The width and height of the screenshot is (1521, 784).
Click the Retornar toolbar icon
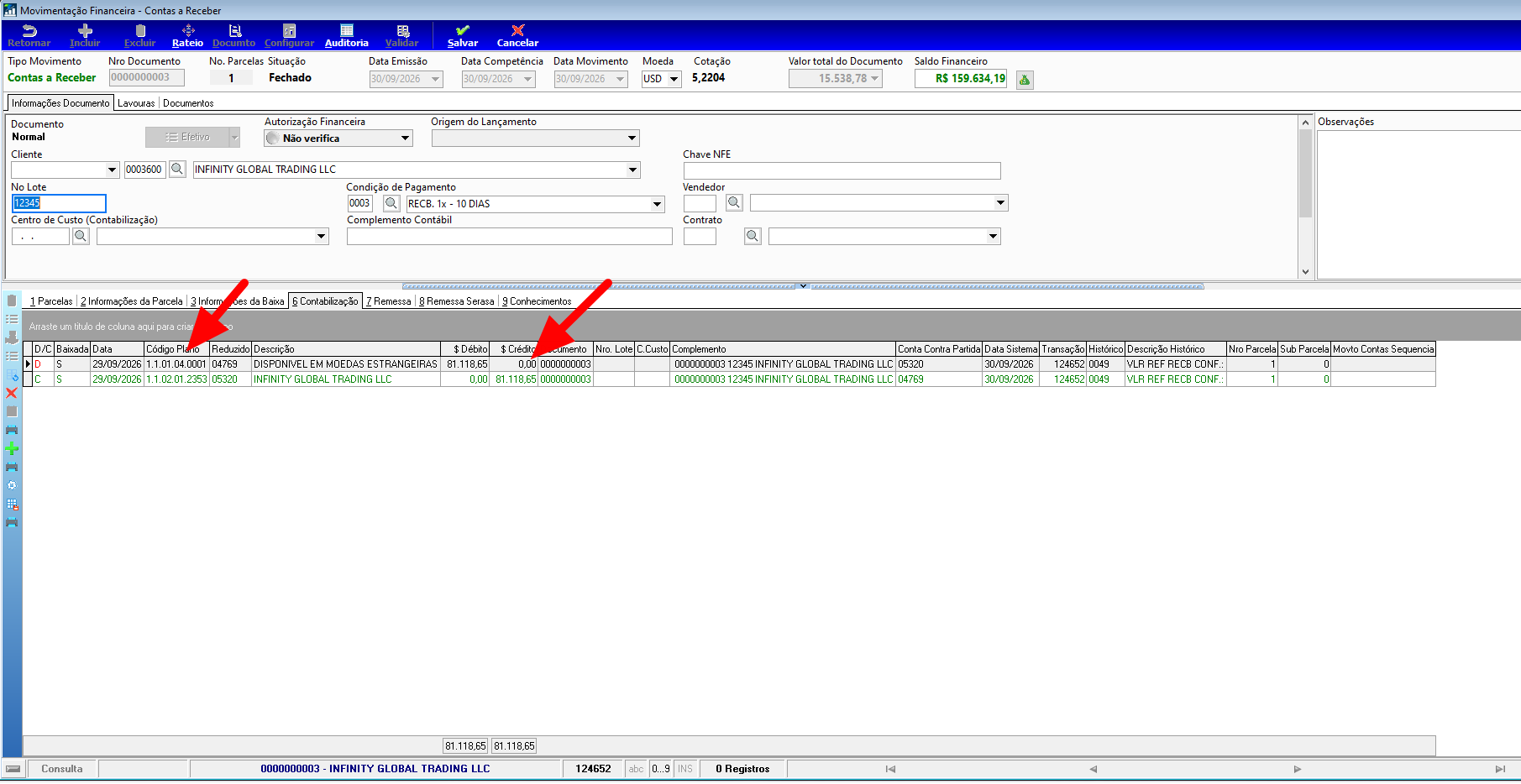pyautogui.click(x=29, y=31)
